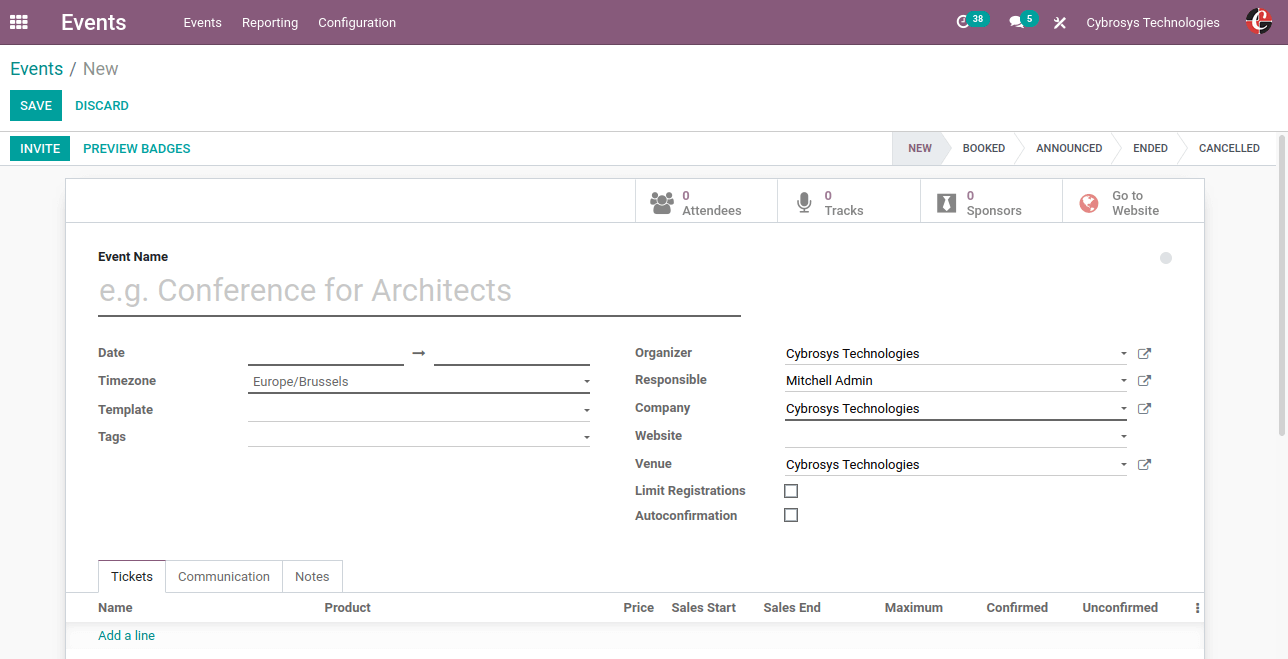Click the Events app title
Screen dimensions: 1288x659
94,22
